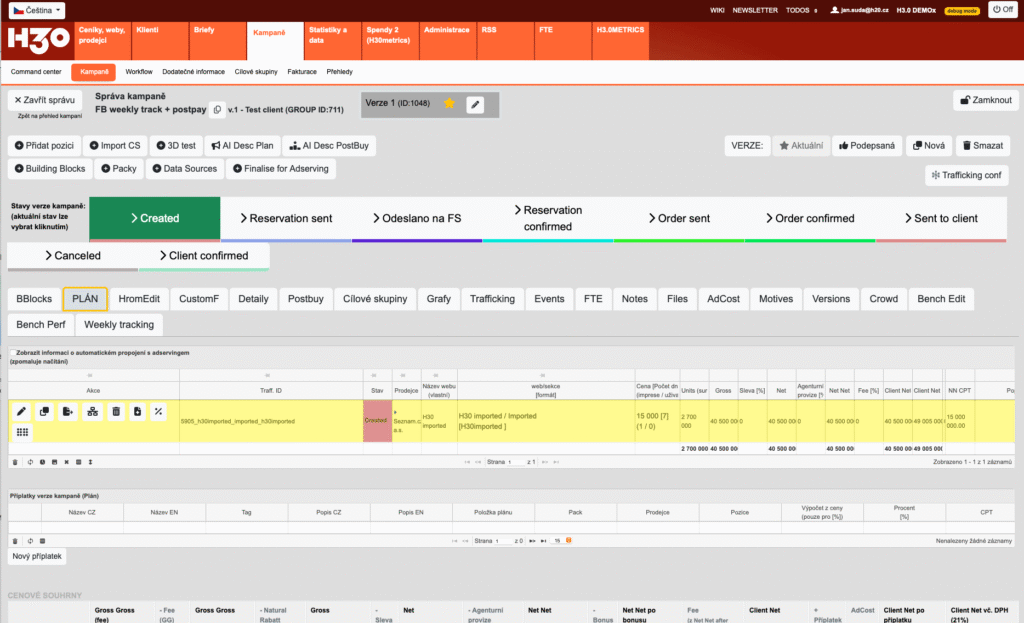Open the Weekly tracking tab
Viewport: 1024px width, 623px height.
(119, 325)
